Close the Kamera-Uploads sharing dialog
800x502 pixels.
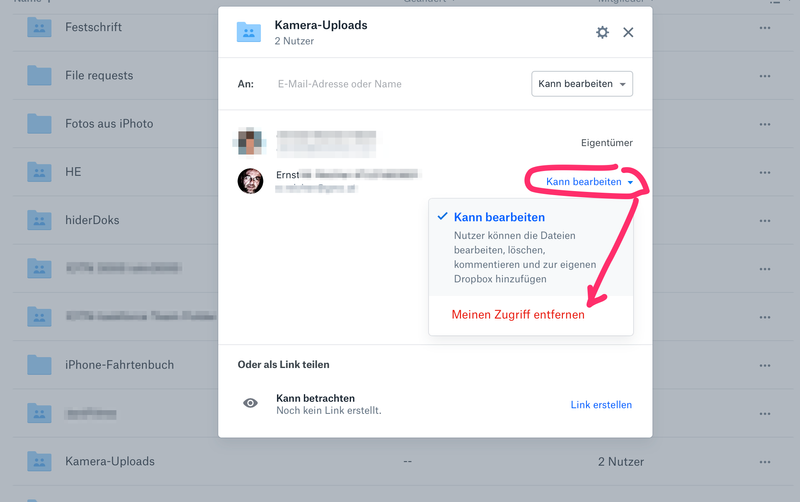click(628, 32)
